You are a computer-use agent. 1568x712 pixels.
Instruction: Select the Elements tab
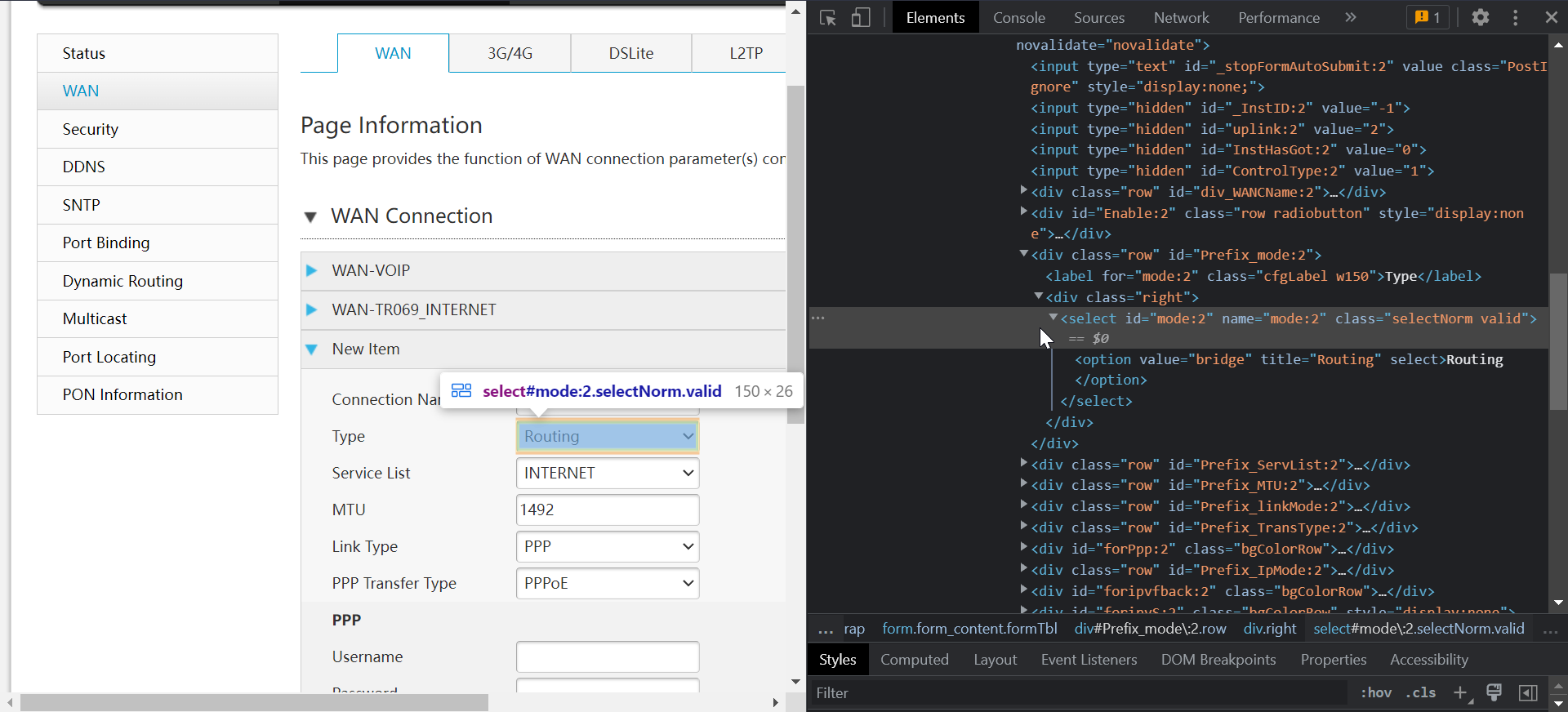coord(935,17)
